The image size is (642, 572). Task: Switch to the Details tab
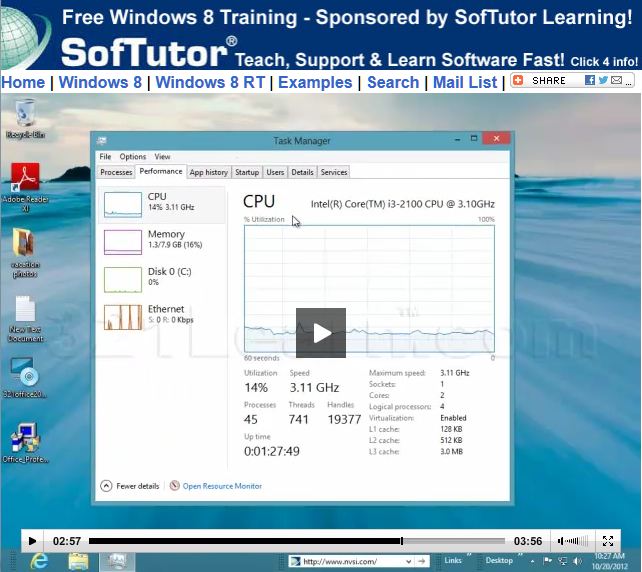tap(302, 172)
